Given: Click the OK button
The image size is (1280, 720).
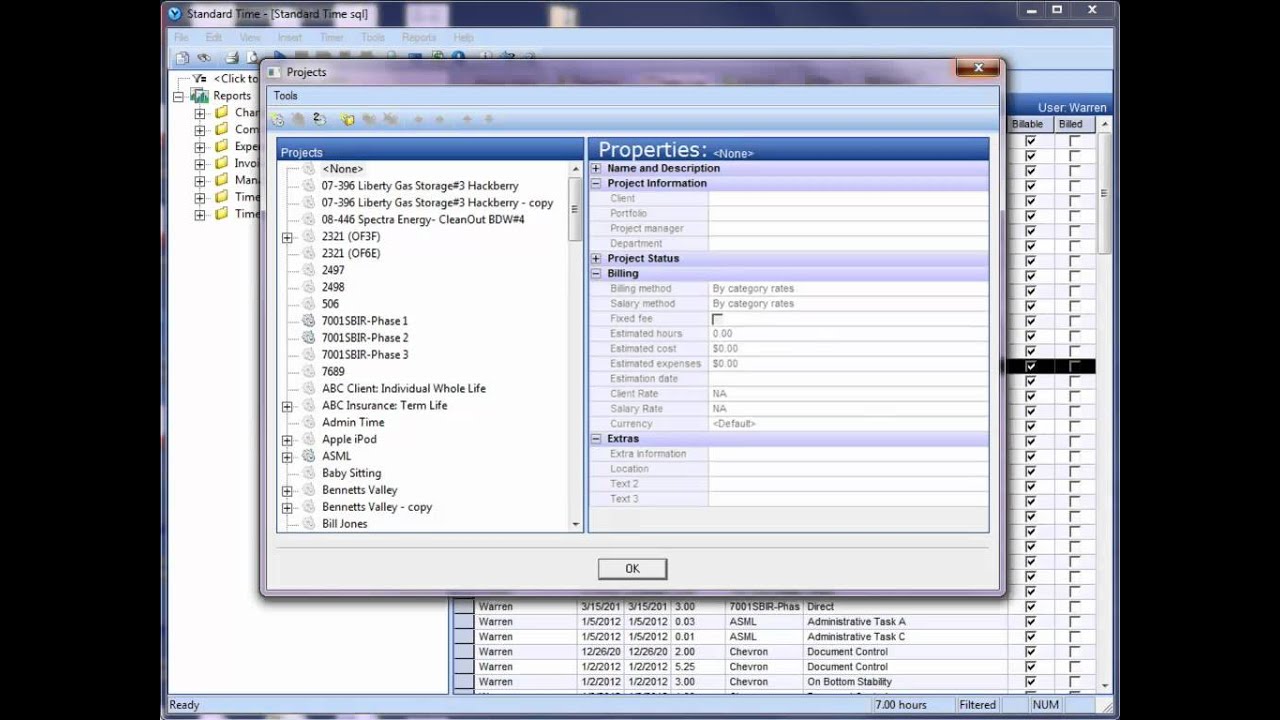Looking at the screenshot, I should pyautogui.click(x=632, y=569).
